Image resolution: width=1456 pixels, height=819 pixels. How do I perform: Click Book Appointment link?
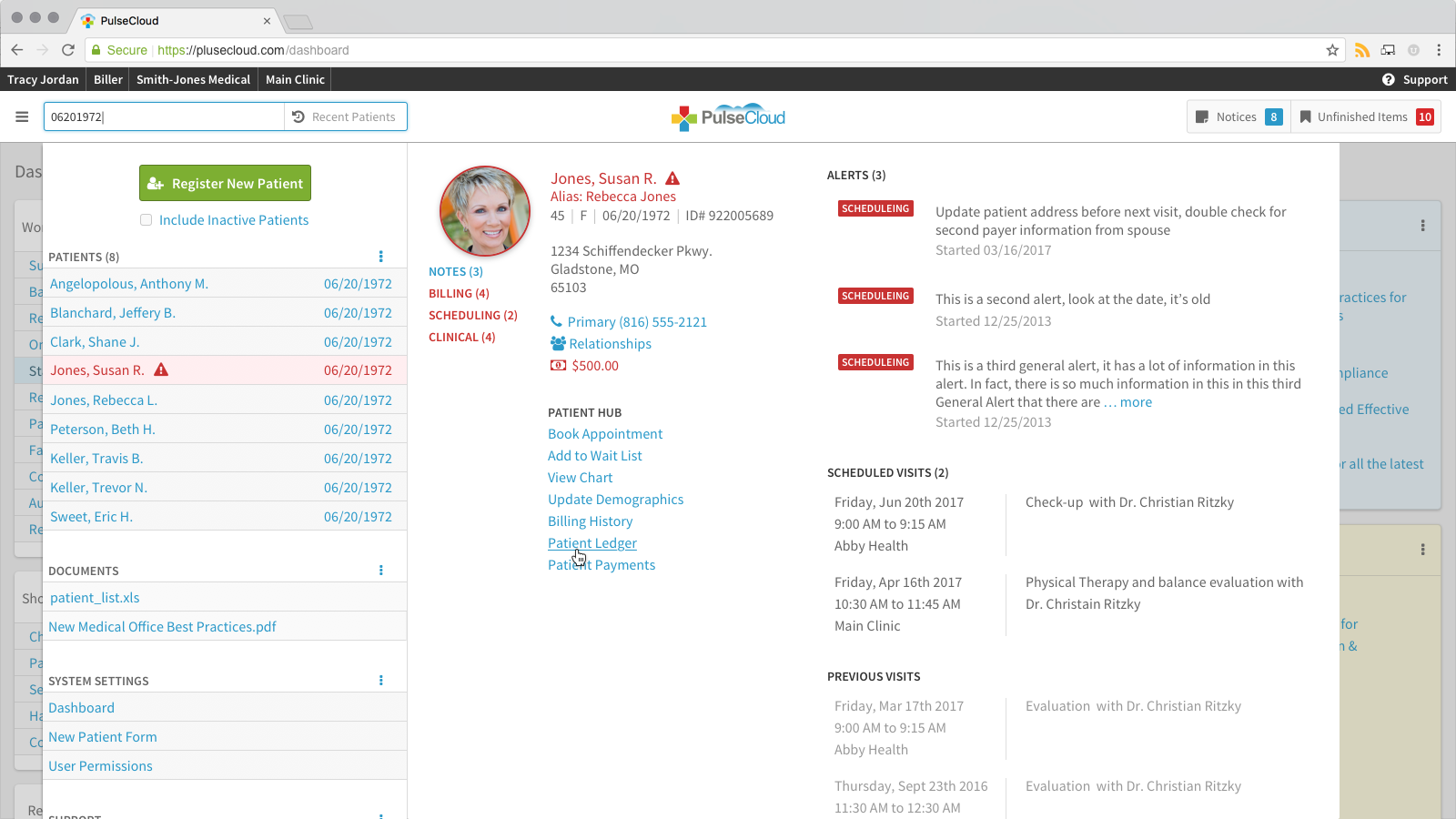[x=605, y=434]
